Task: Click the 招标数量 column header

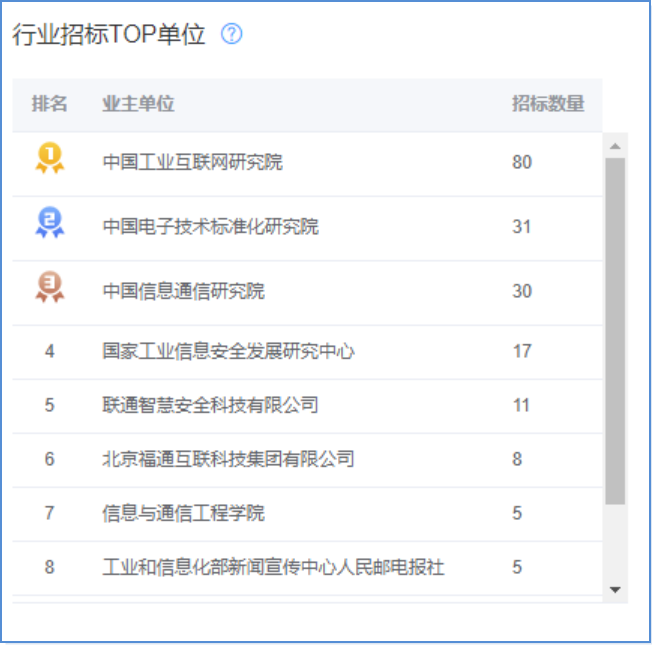Action: [548, 103]
